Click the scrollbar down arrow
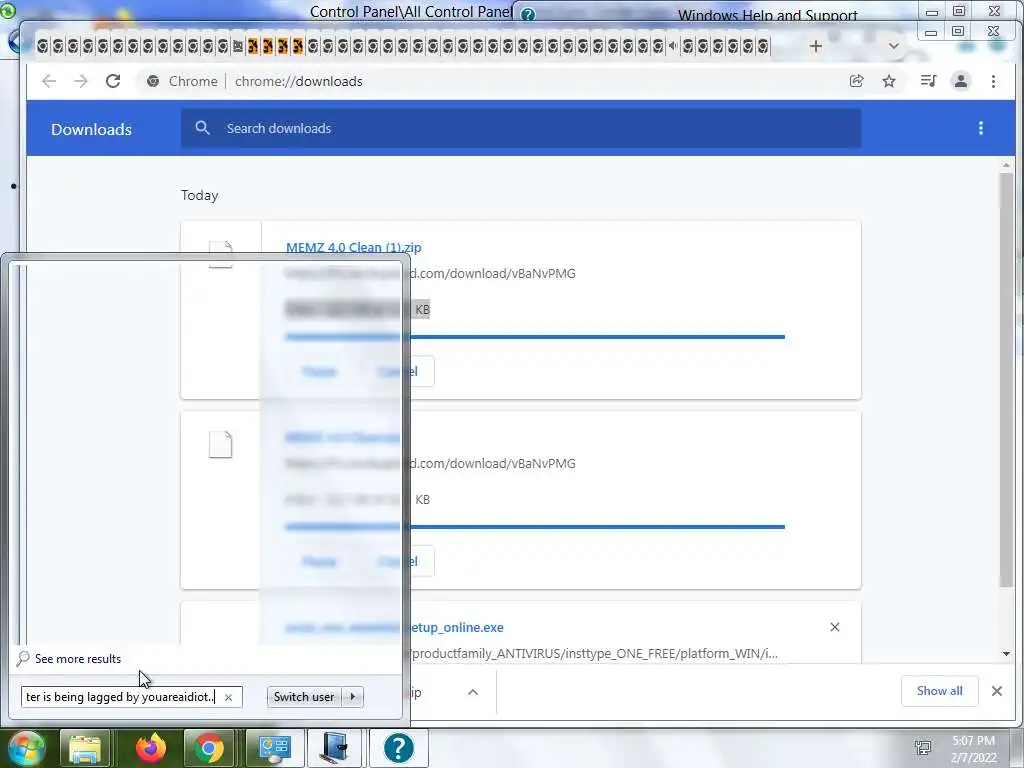 tap(1006, 654)
